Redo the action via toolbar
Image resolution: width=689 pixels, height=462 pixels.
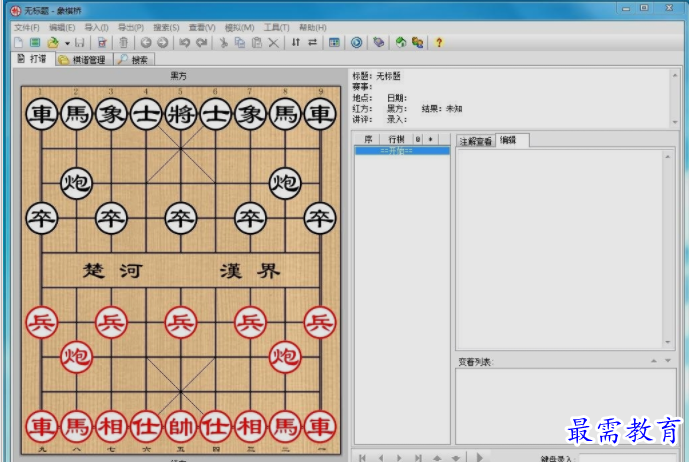(201, 43)
